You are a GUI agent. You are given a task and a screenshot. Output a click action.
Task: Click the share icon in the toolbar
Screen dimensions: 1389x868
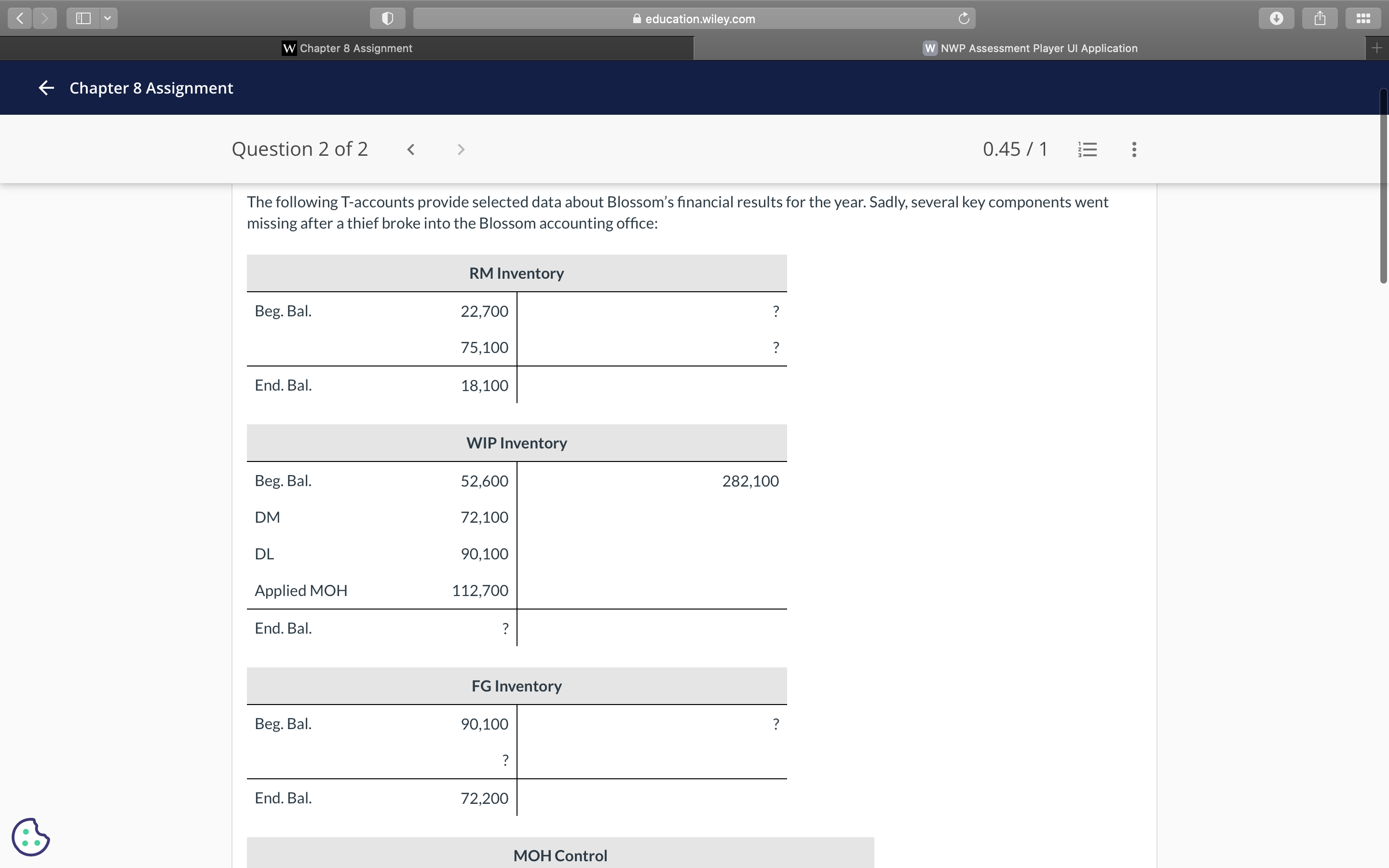click(x=1320, y=18)
